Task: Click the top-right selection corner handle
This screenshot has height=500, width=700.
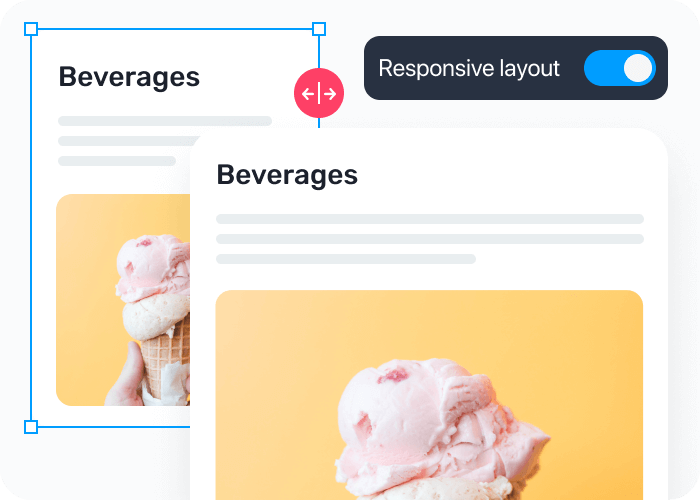Action: (x=319, y=29)
